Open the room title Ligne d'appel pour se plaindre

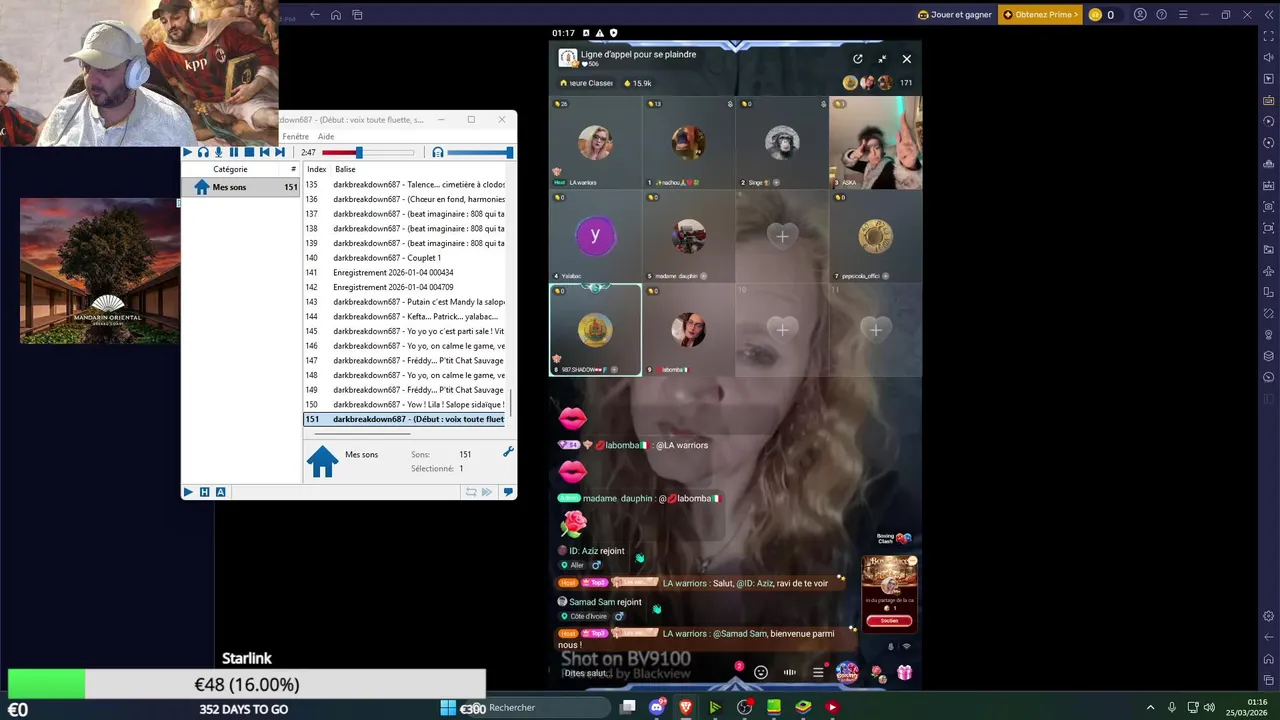638,54
